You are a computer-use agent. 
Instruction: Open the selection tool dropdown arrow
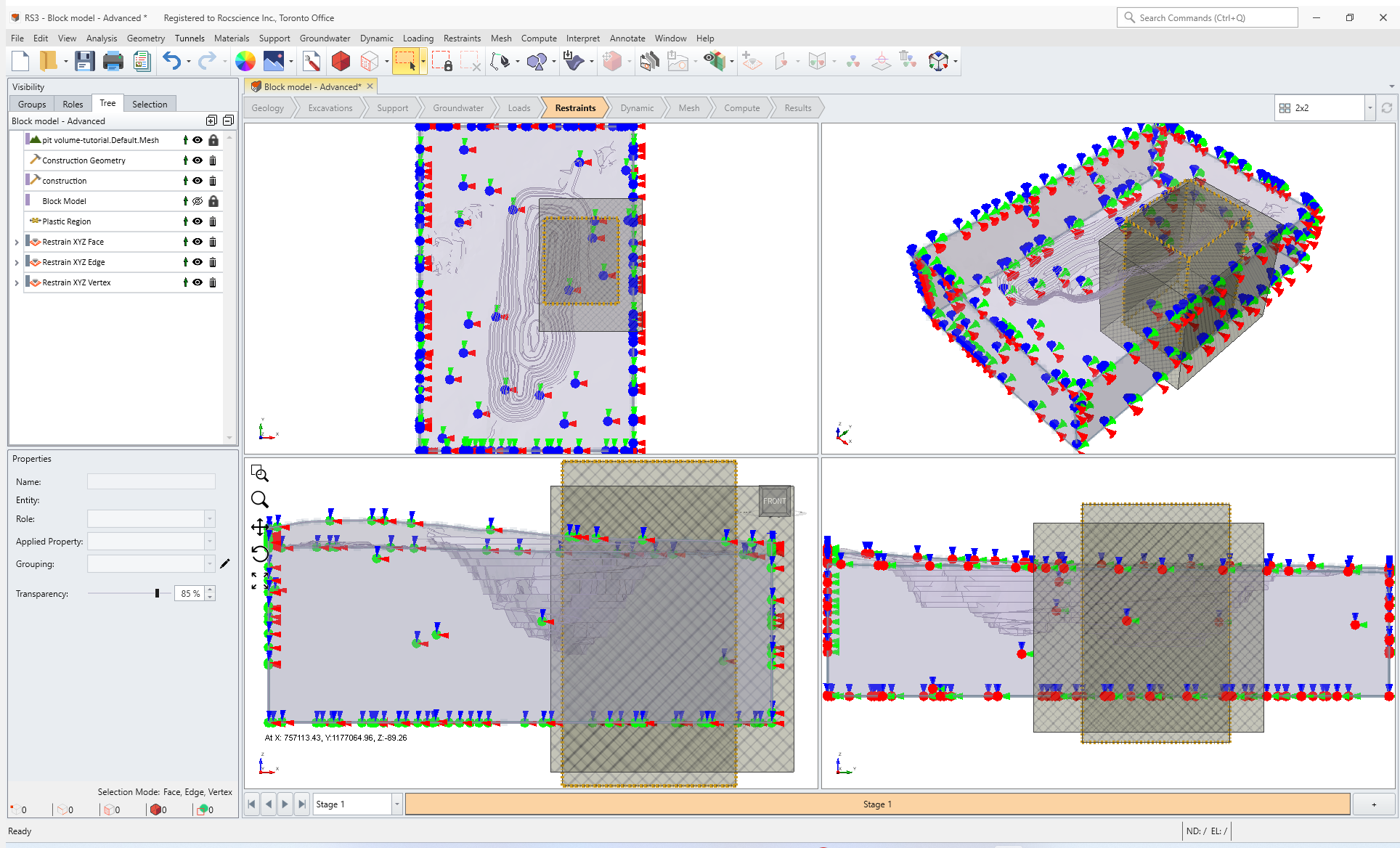(423, 62)
